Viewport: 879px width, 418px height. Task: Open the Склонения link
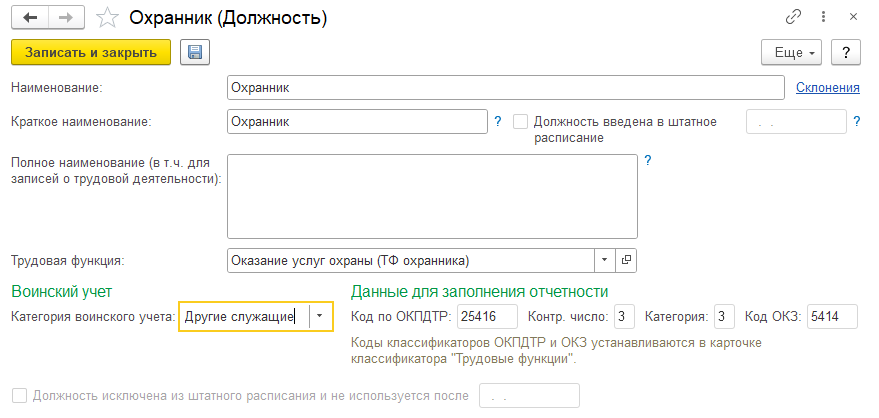828,88
